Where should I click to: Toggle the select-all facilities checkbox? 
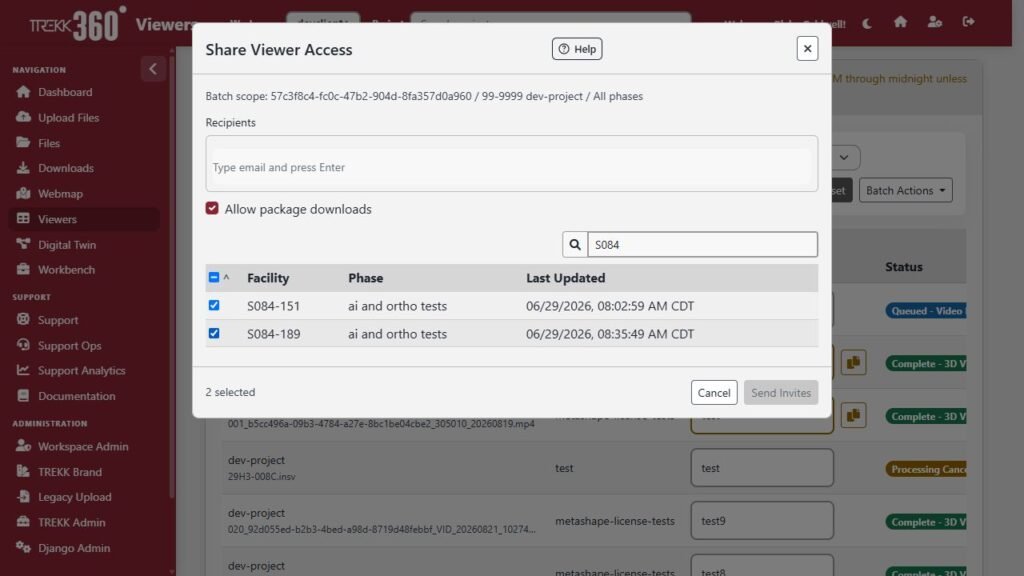click(214, 278)
